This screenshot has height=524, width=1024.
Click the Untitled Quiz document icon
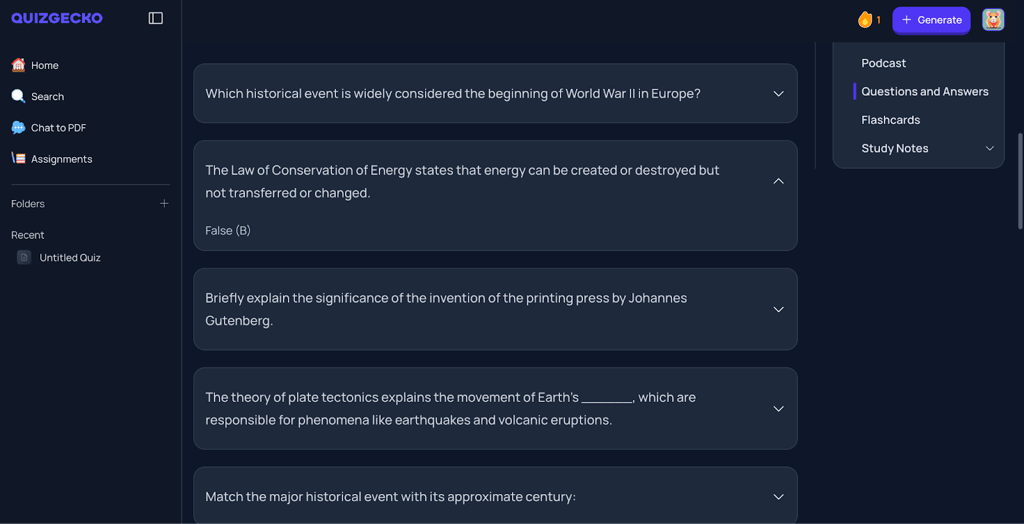(x=24, y=257)
